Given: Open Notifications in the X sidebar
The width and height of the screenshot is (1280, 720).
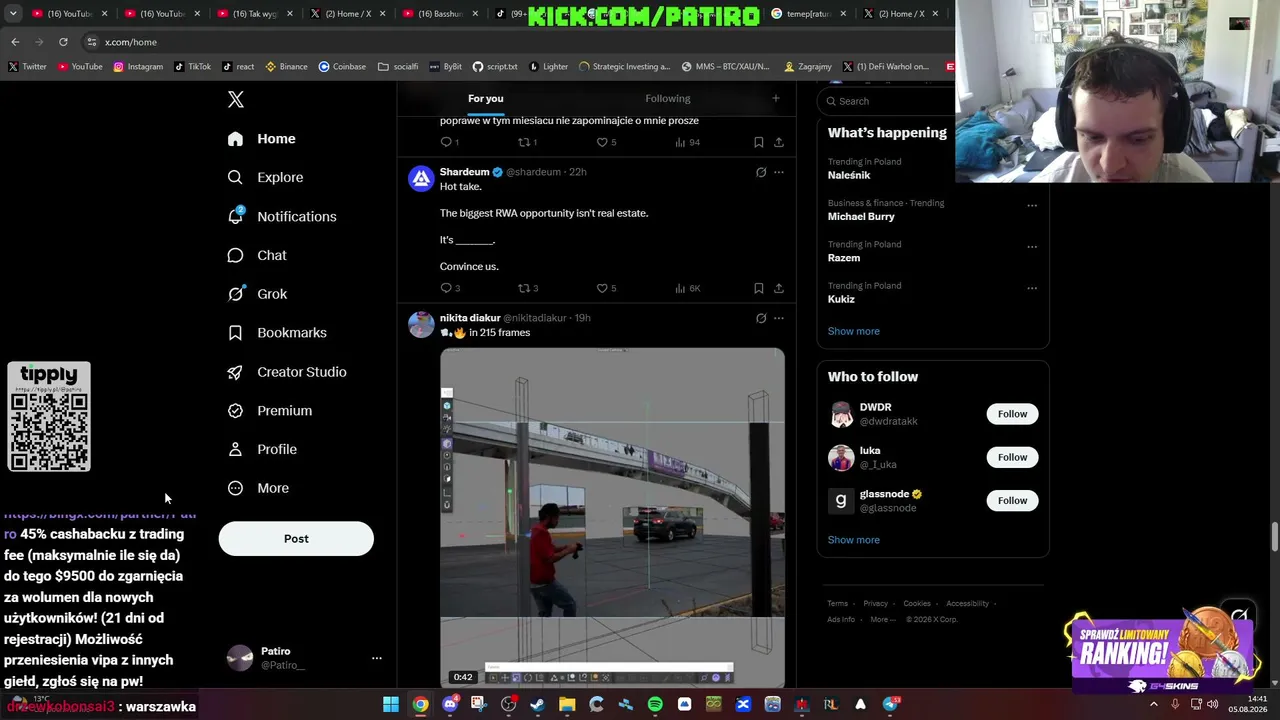Looking at the screenshot, I should tap(282, 216).
